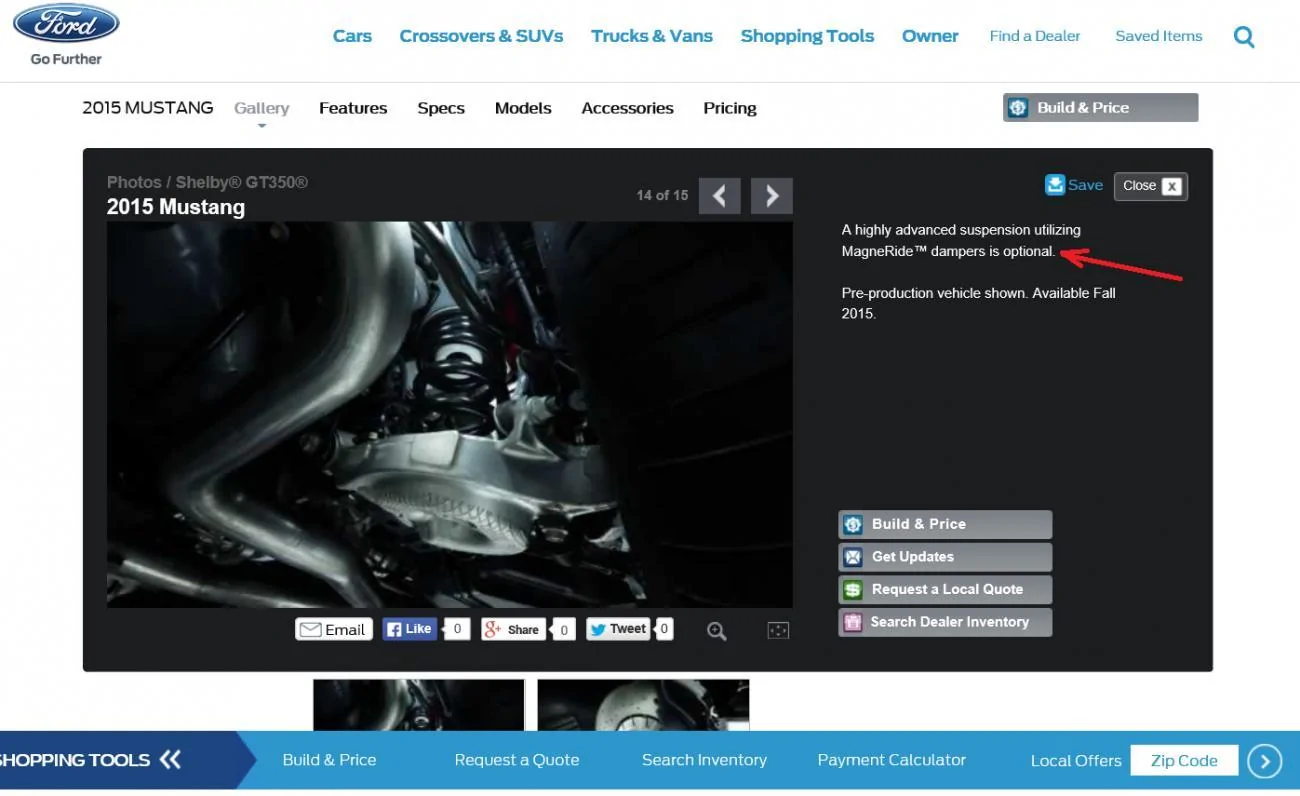Click Build & Price in bottom bar
The image size is (1300, 796).
[330, 760]
